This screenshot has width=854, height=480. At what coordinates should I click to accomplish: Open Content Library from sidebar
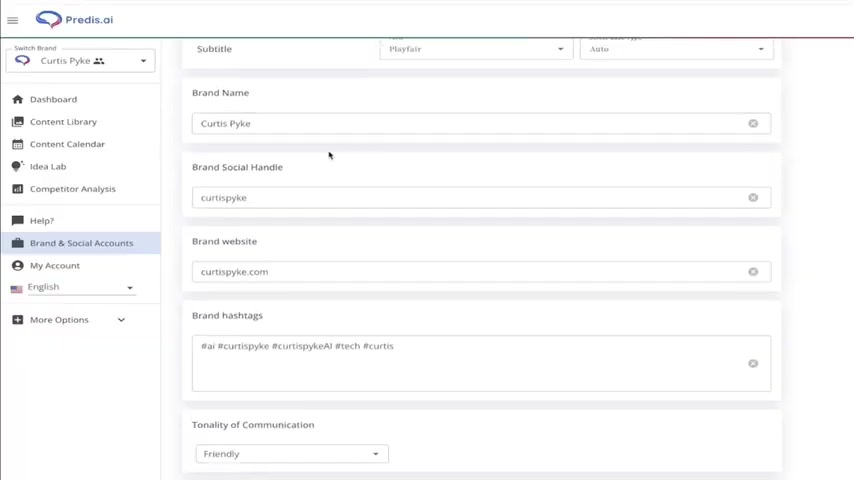63,121
